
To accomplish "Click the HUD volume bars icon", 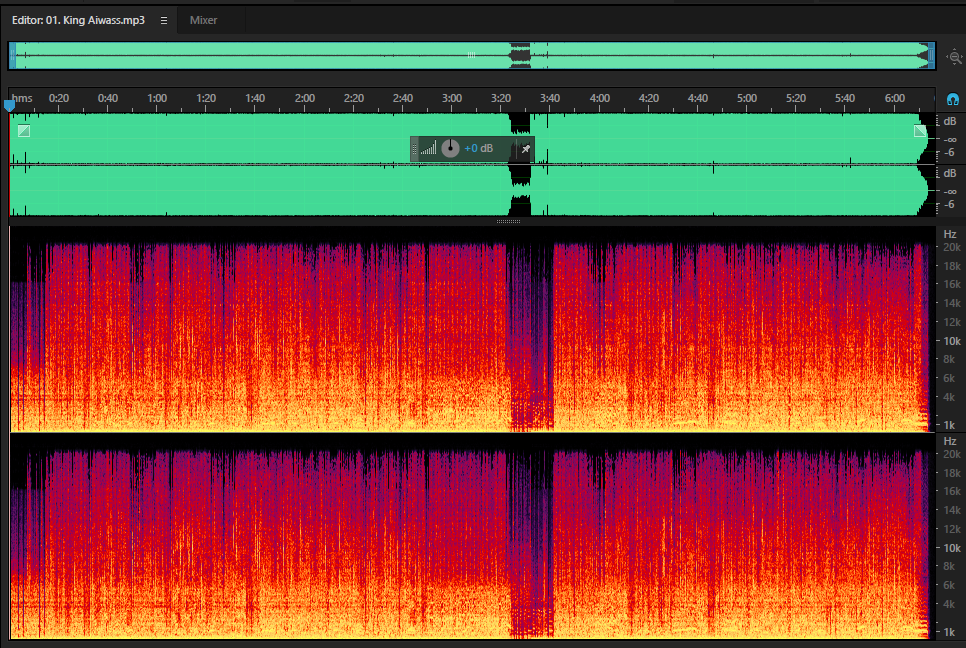I will pyautogui.click(x=429, y=148).
